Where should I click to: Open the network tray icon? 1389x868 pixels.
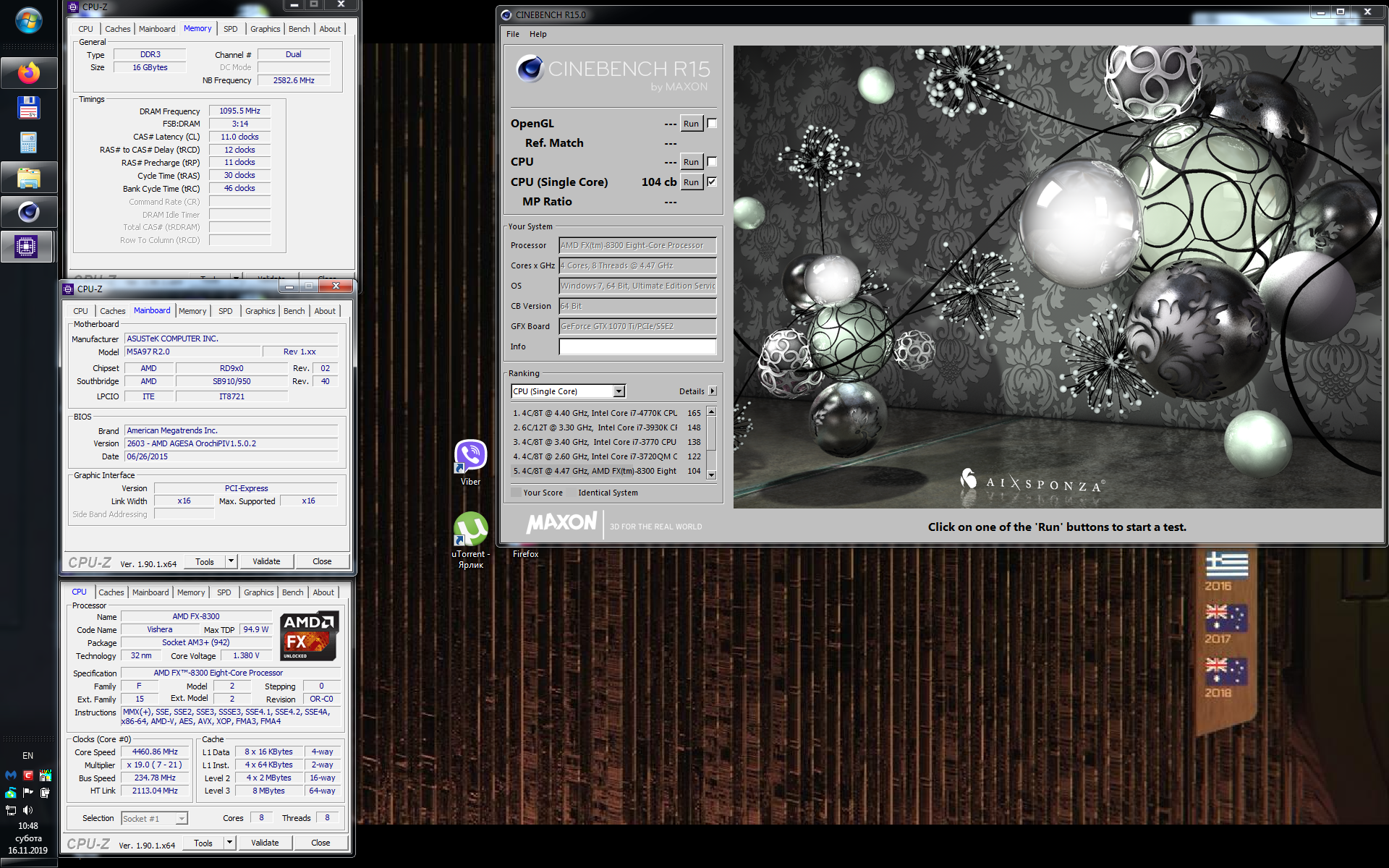click(x=11, y=810)
